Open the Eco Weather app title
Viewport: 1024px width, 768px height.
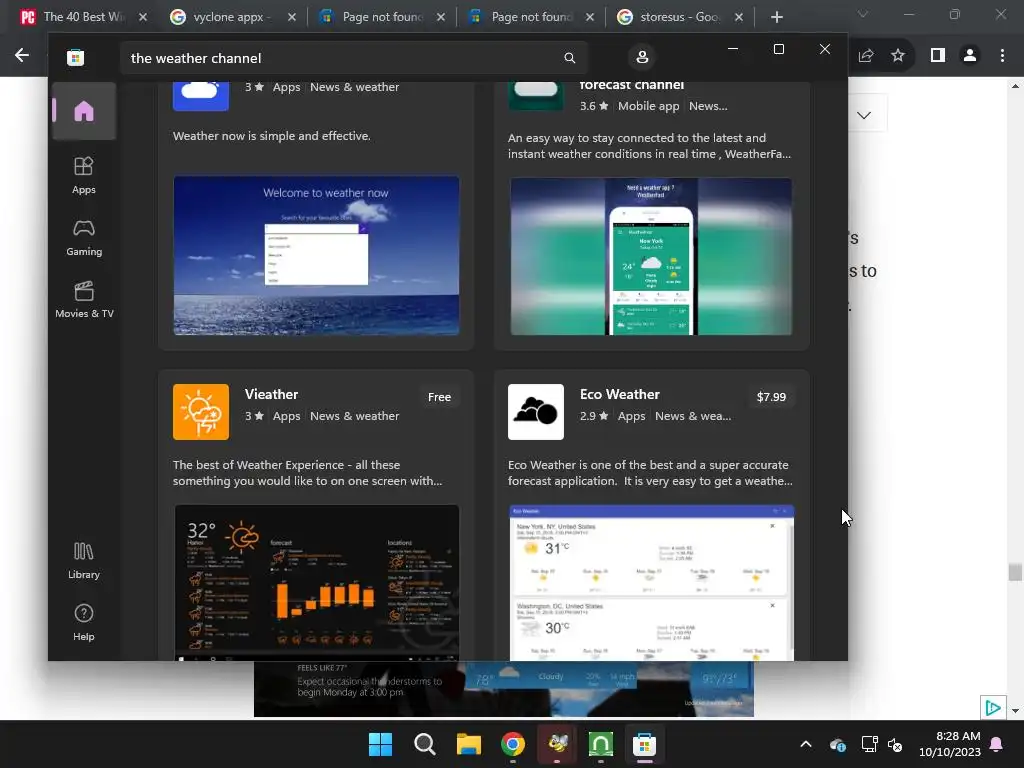619,394
